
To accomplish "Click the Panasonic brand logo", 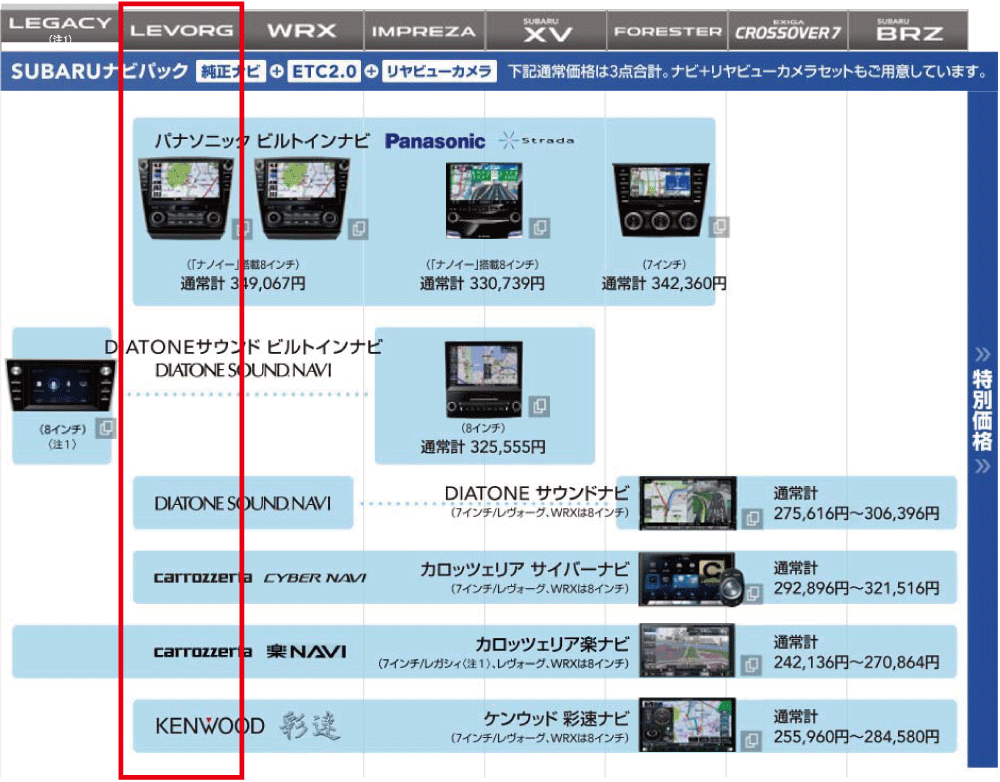I will [x=435, y=141].
